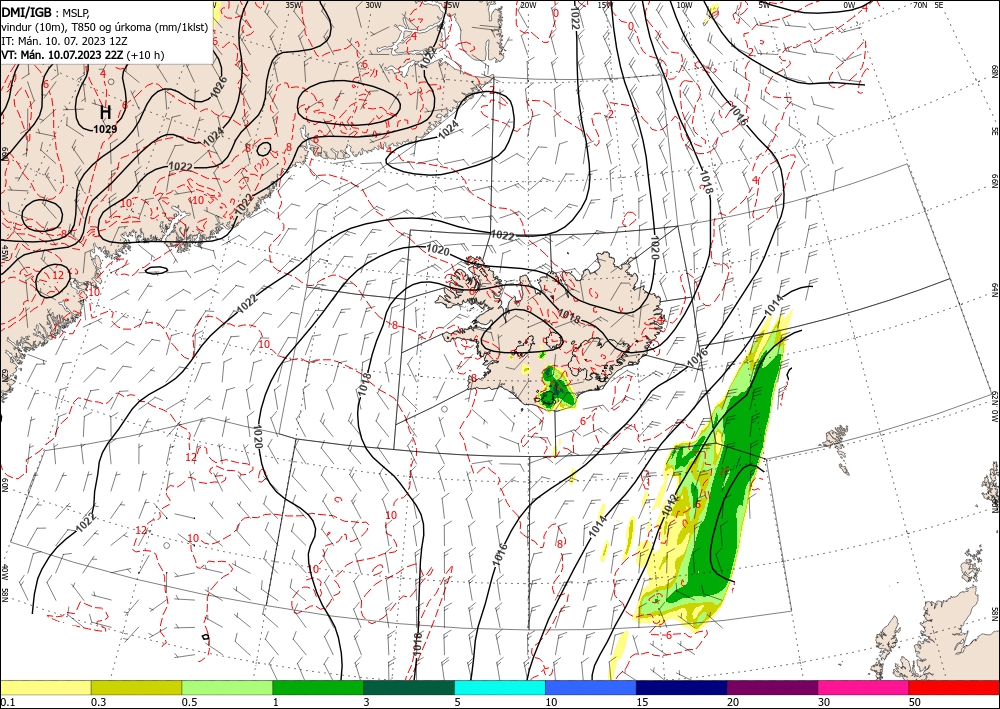Pick the light green 0.5–1 legend band
This screenshot has width=1000, height=709.
[x=227, y=687]
